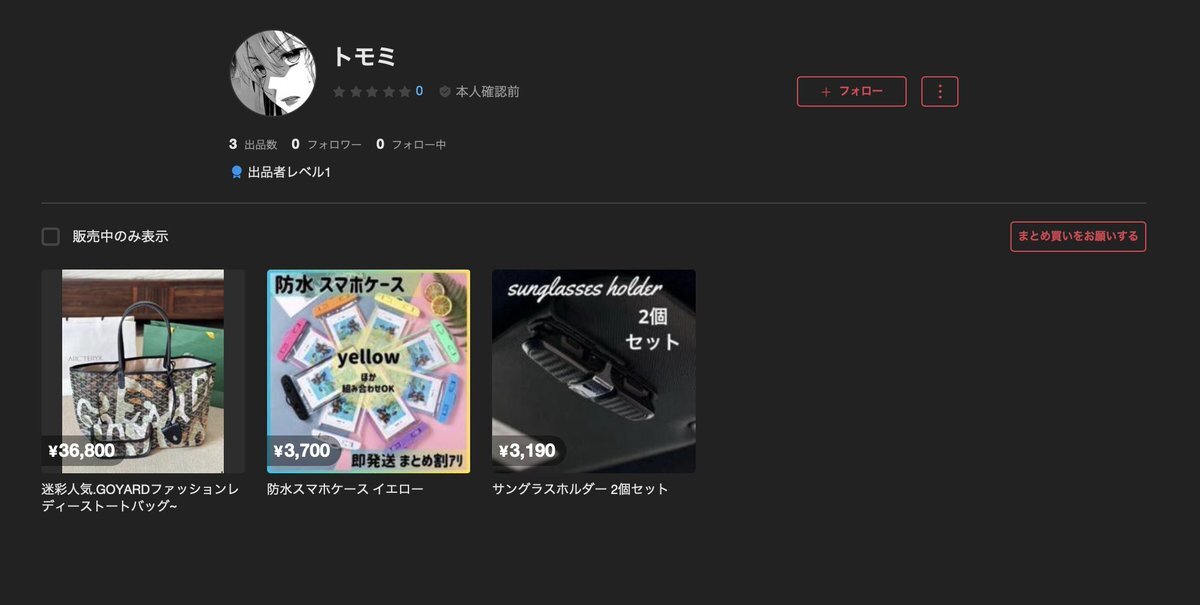Click the blue rating count 0
The width and height of the screenshot is (1200, 605).
pos(419,91)
